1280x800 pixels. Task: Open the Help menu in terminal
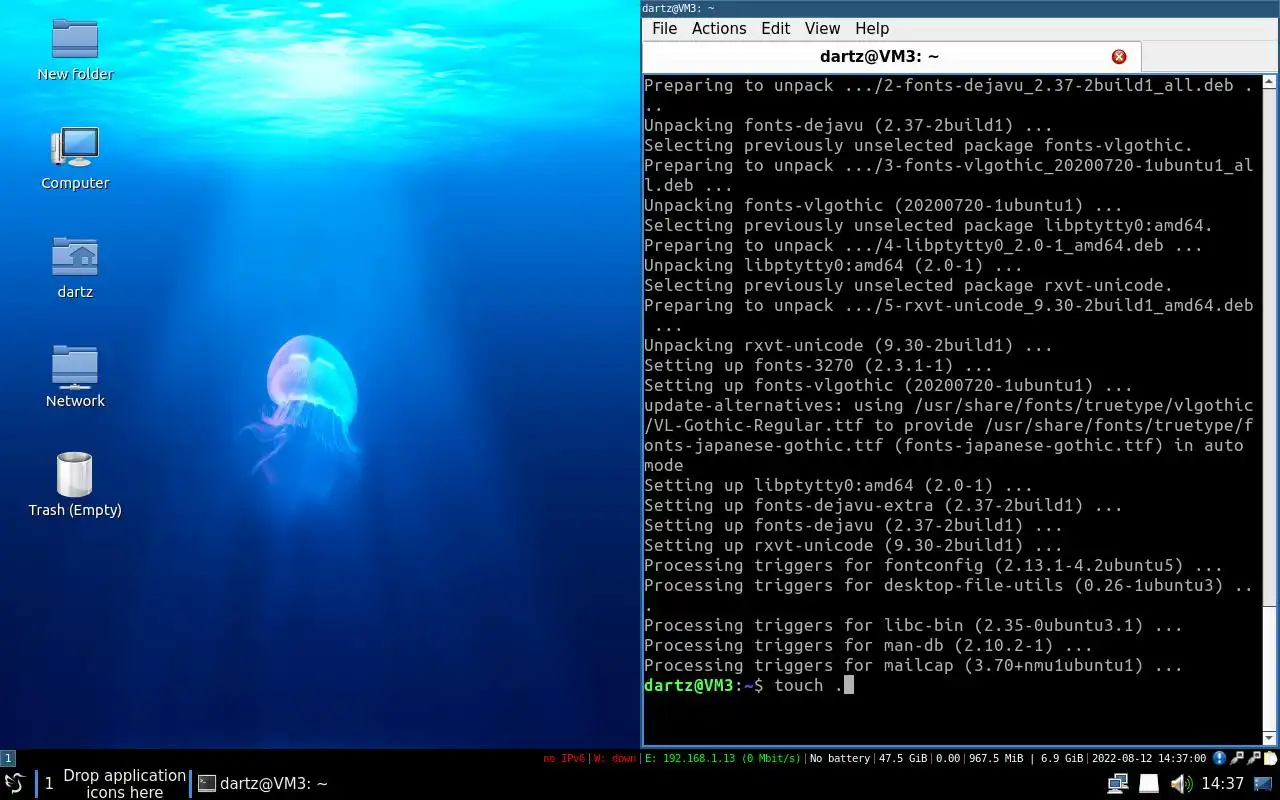[872, 28]
